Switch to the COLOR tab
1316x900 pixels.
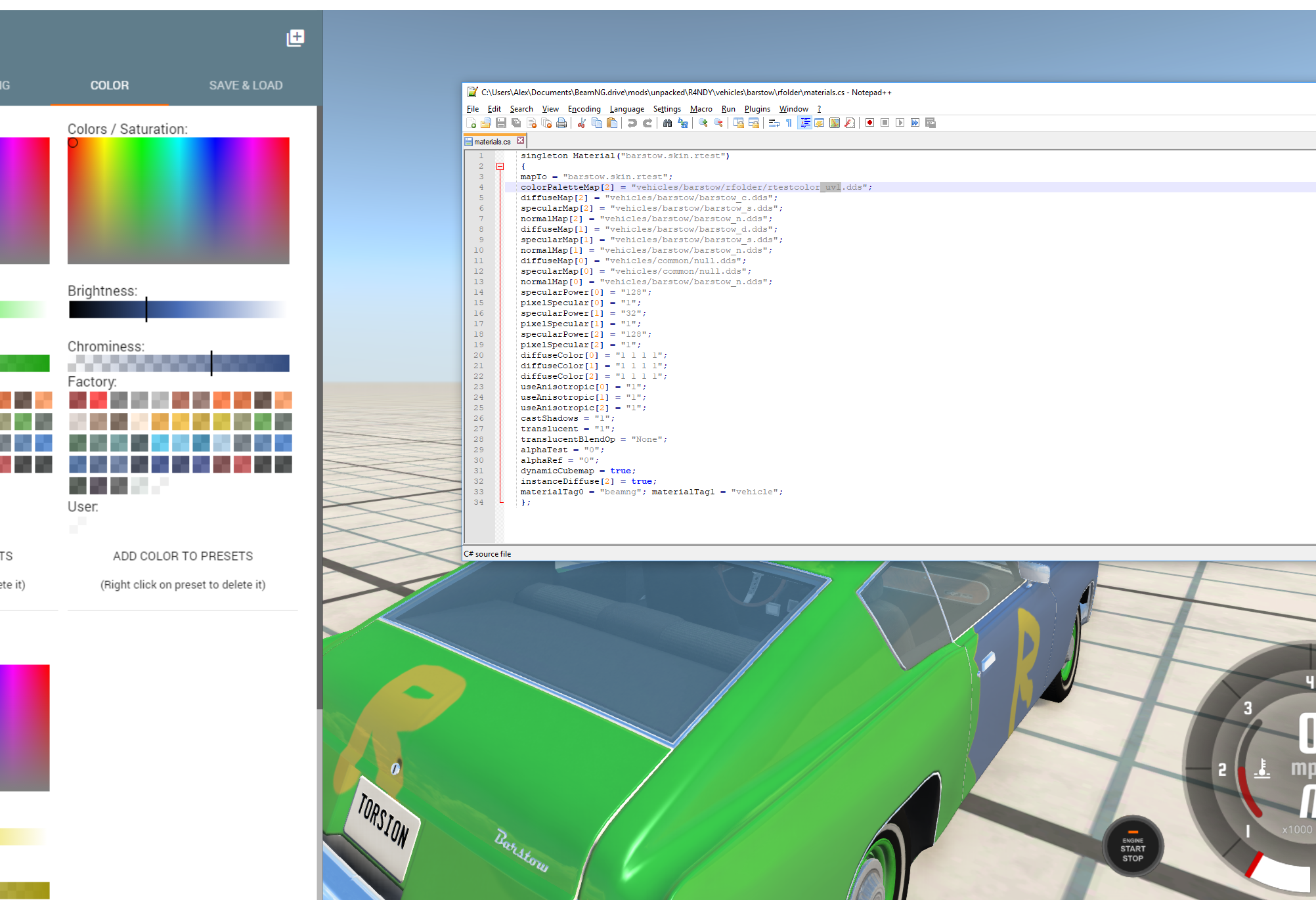pyautogui.click(x=110, y=85)
